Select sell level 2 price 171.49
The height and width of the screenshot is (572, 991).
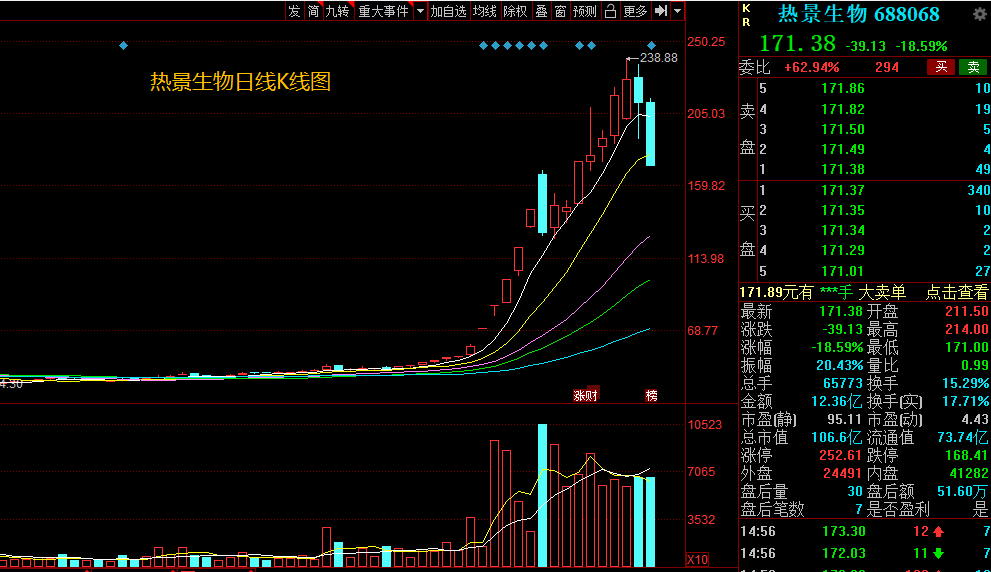842,150
